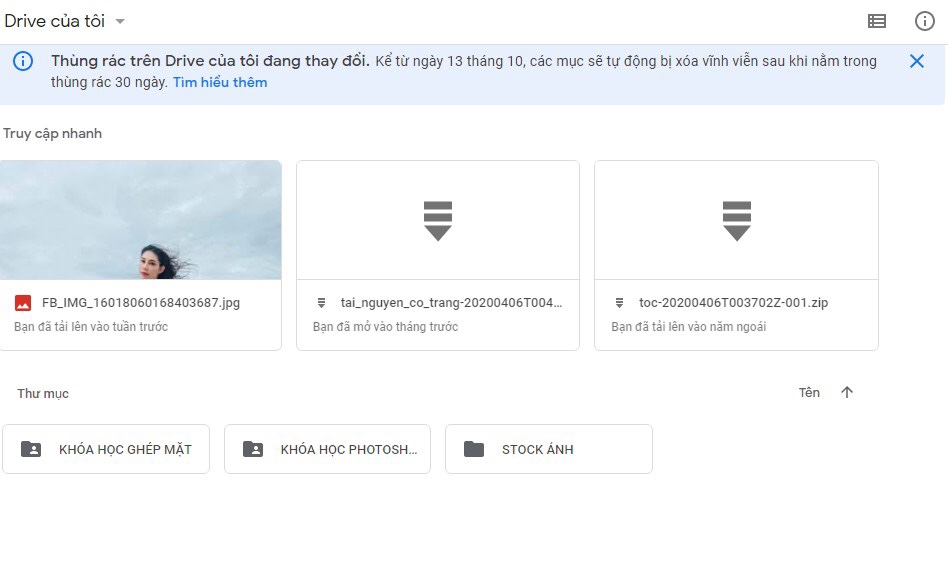This screenshot has width=948, height=561.
Task: Click the STOCK ẢNH folder icon
Action: (x=474, y=449)
